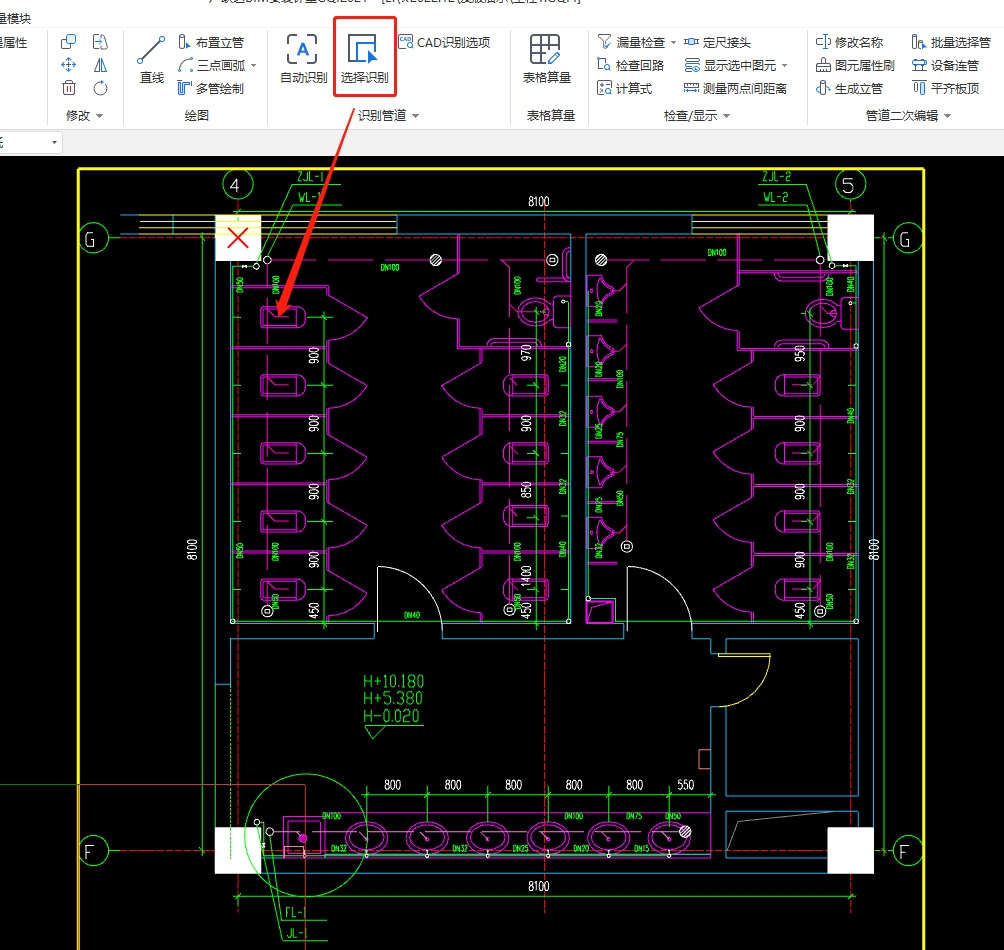Click the delete trash can icon
The height and width of the screenshot is (950, 1004).
click(69, 88)
